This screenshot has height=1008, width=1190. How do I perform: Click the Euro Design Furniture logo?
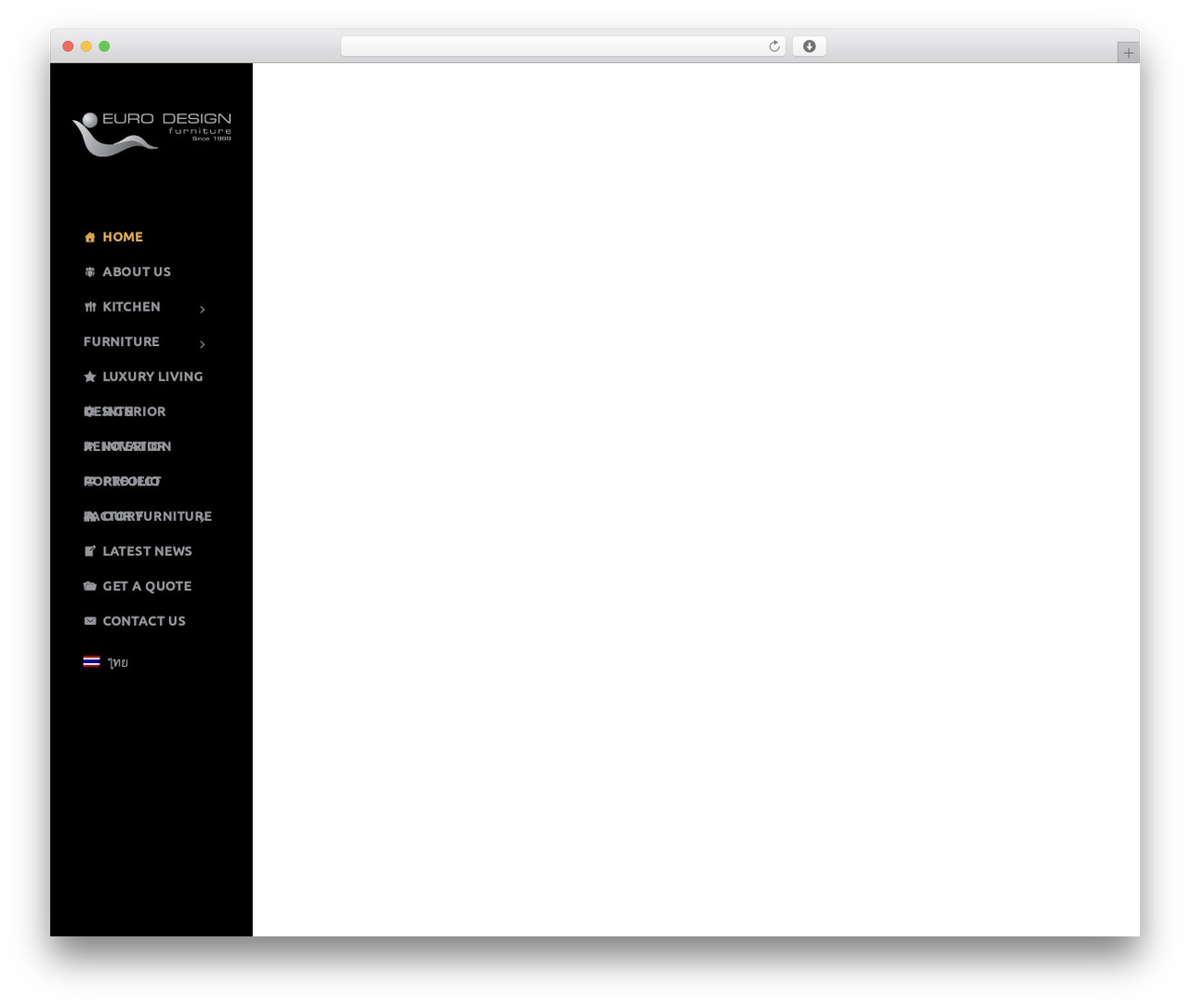click(152, 134)
